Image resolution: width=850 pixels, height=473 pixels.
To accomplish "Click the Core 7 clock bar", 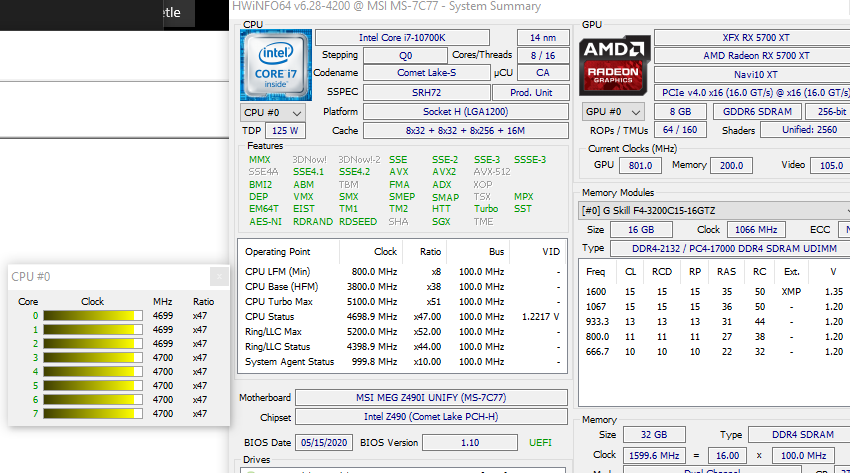I will 93,413.
